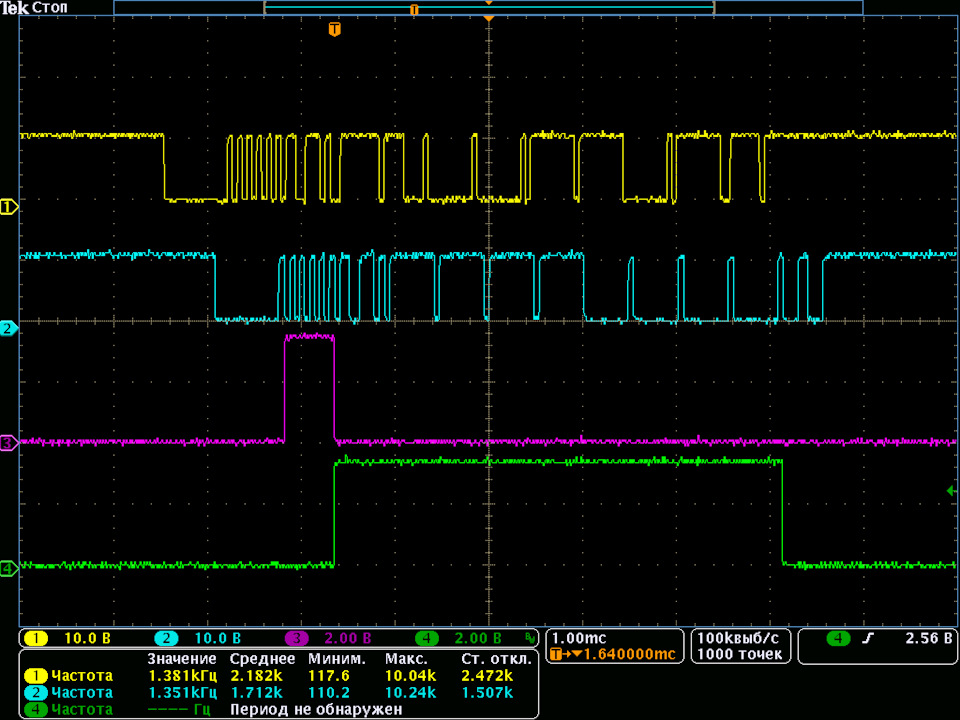Click the yellow channel 1 badge in the measurement table

click(36, 675)
